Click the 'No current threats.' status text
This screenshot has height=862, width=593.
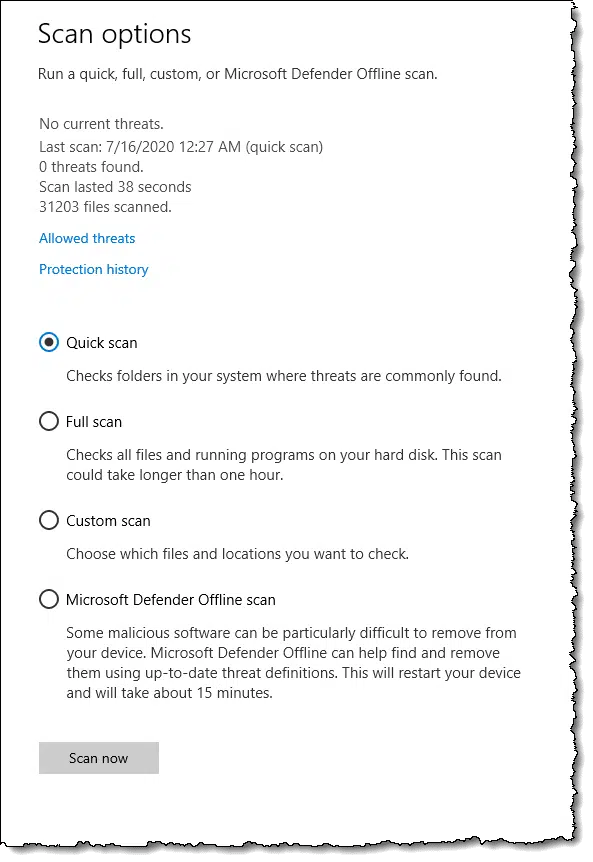(x=101, y=124)
